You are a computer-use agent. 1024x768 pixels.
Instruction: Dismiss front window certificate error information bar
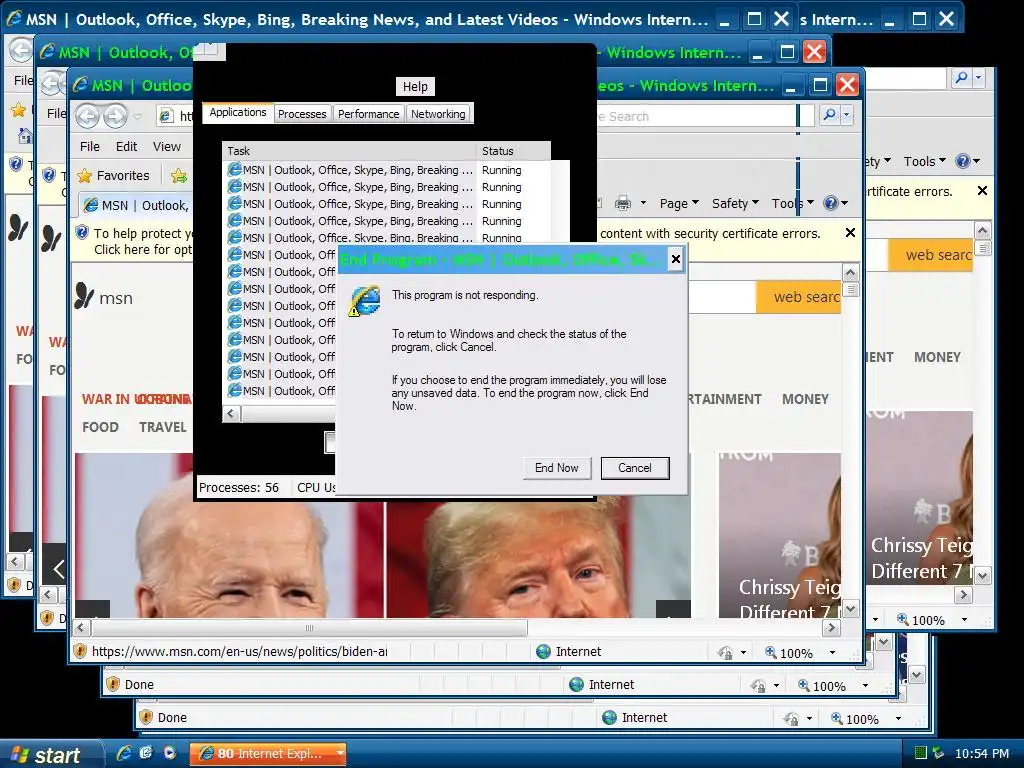850,232
